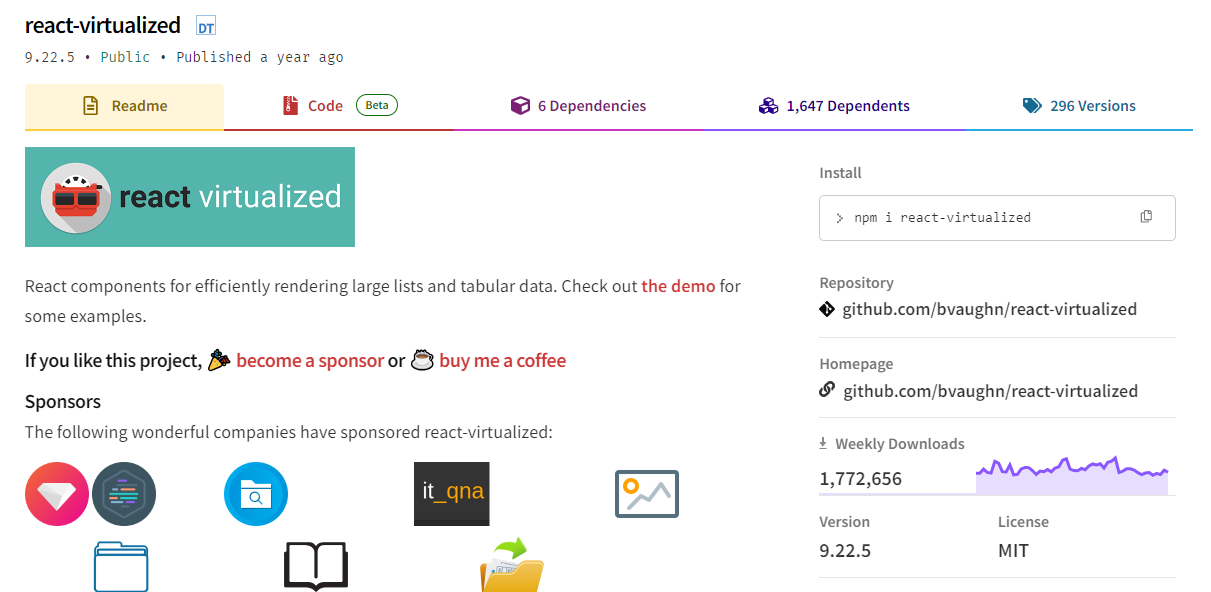Open the pink diamond sponsor logo

pos(57,494)
